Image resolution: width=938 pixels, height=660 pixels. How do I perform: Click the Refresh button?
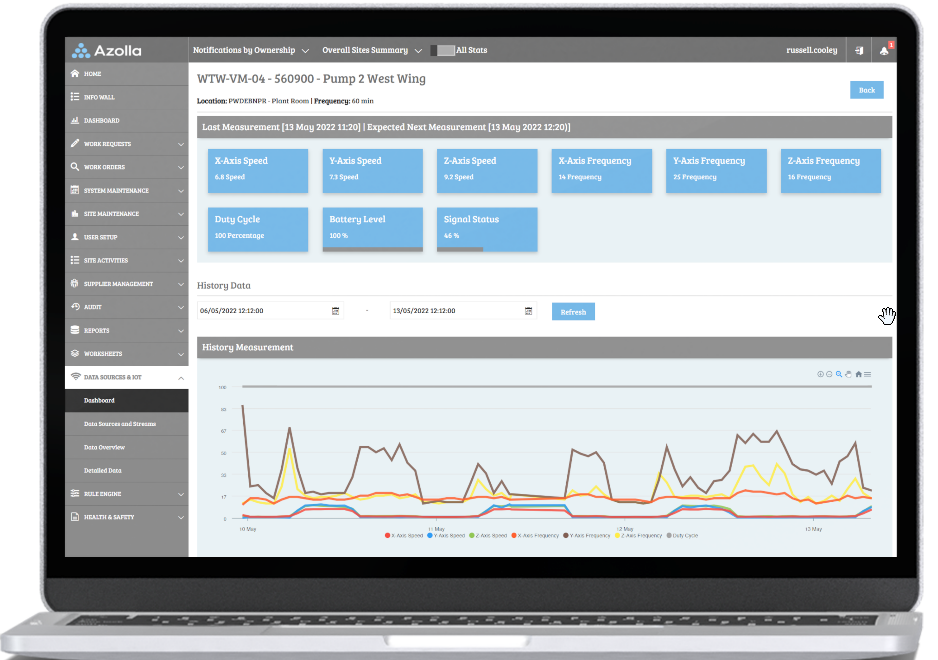(573, 312)
